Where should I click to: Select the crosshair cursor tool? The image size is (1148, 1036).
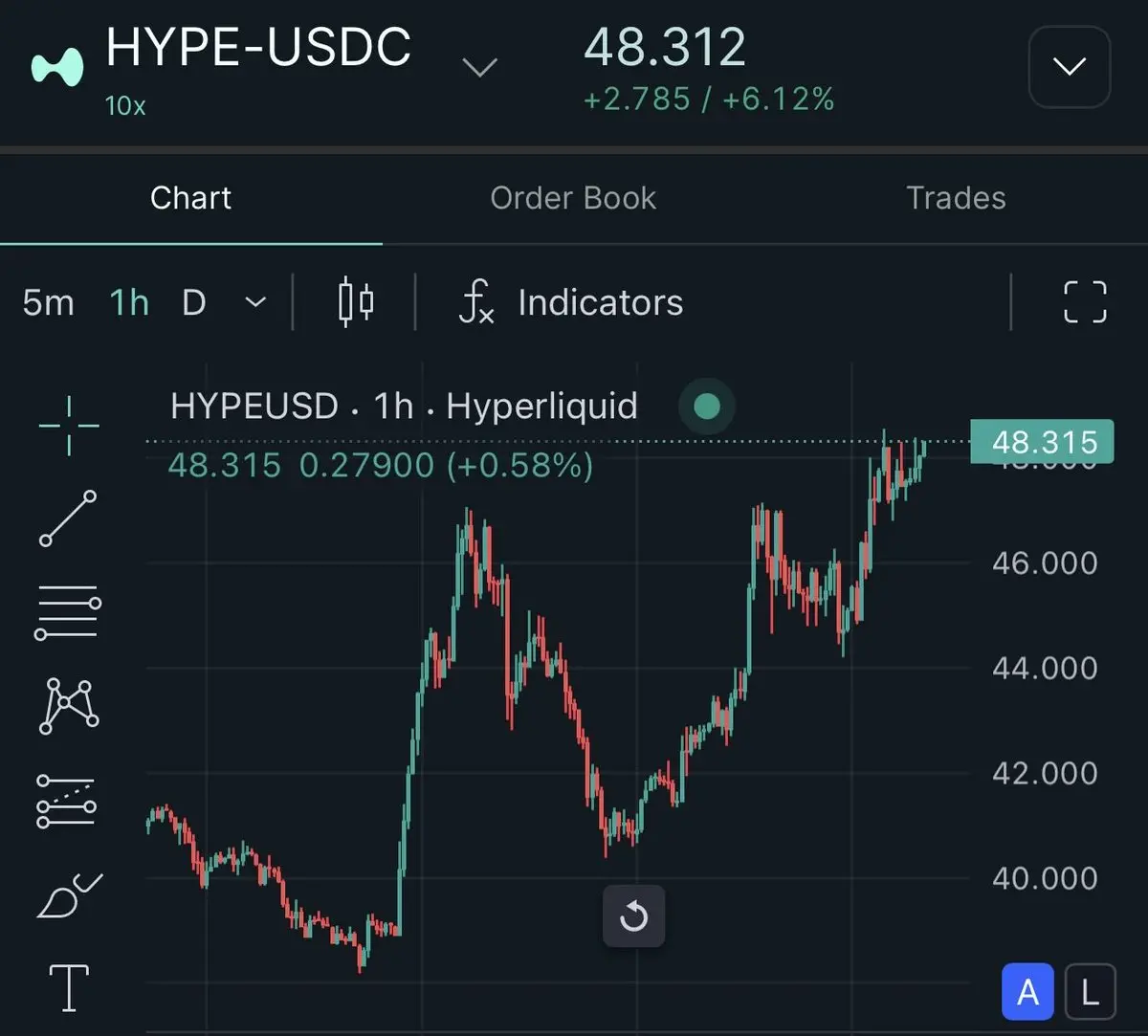(x=69, y=425)
